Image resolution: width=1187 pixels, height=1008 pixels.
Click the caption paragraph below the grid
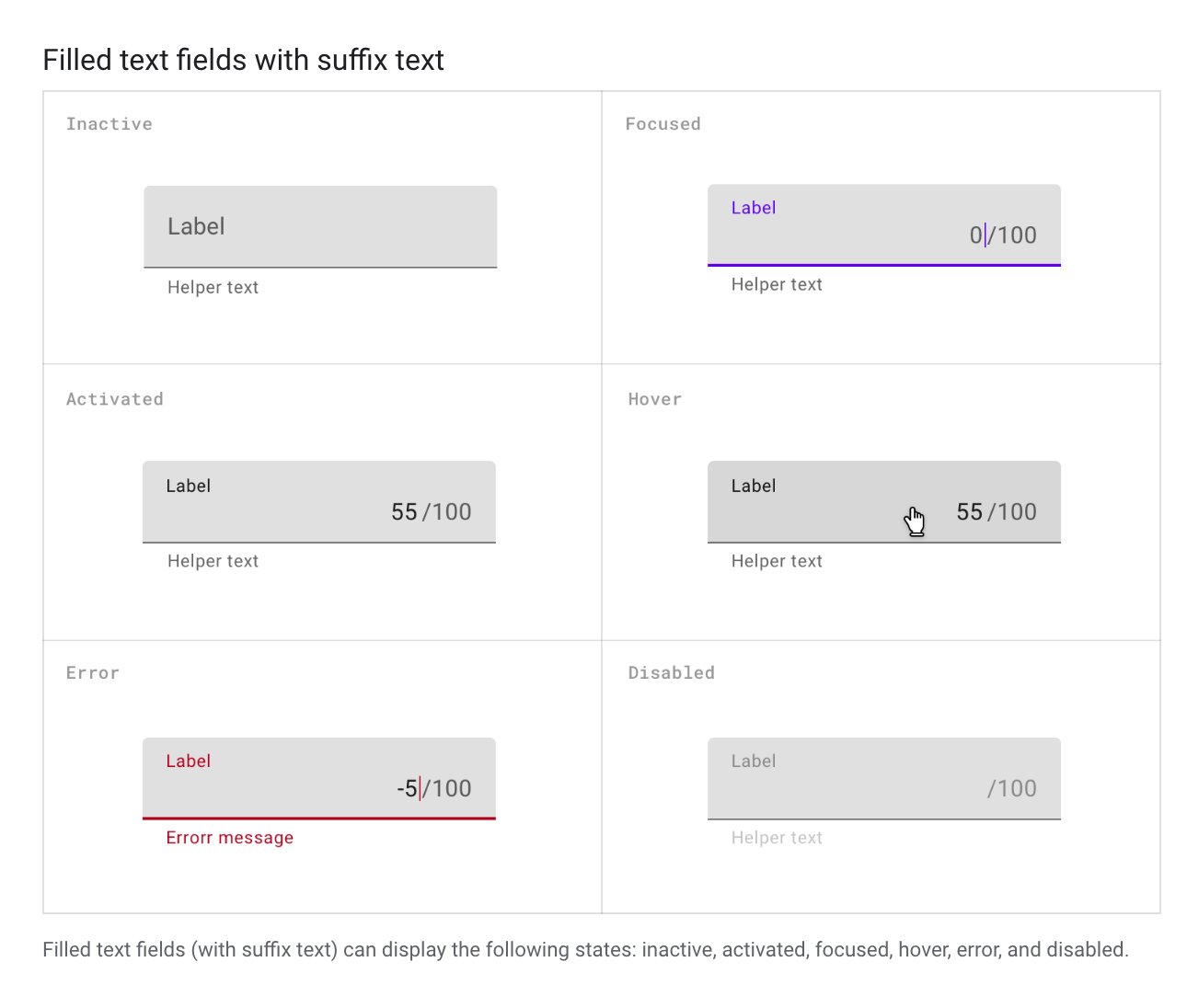click(x=585, y=950)
